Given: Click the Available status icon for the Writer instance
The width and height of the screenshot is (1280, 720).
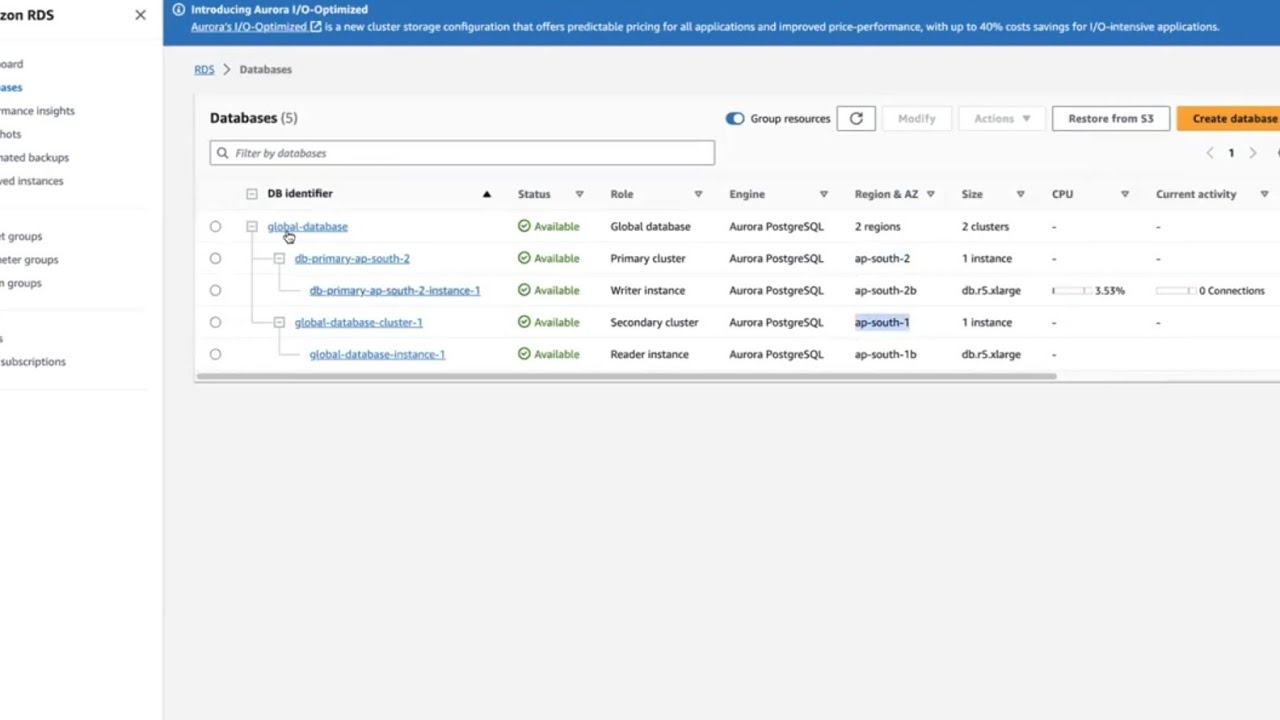Looking at the screenshot, I should tap(524, 290).
